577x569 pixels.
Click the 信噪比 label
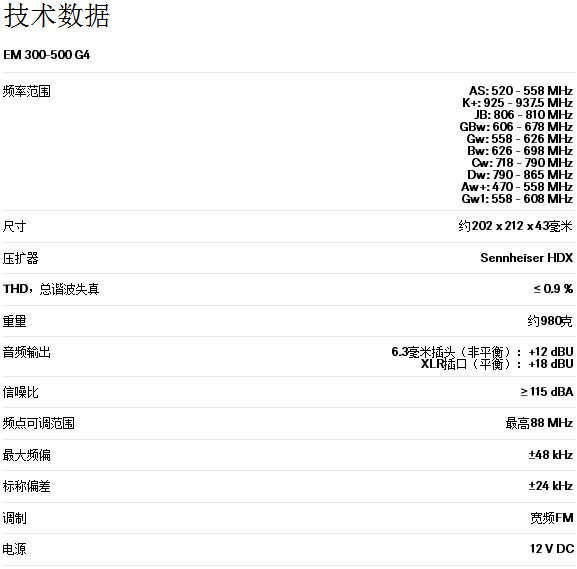pyautogui.click(x=20, y=392)
